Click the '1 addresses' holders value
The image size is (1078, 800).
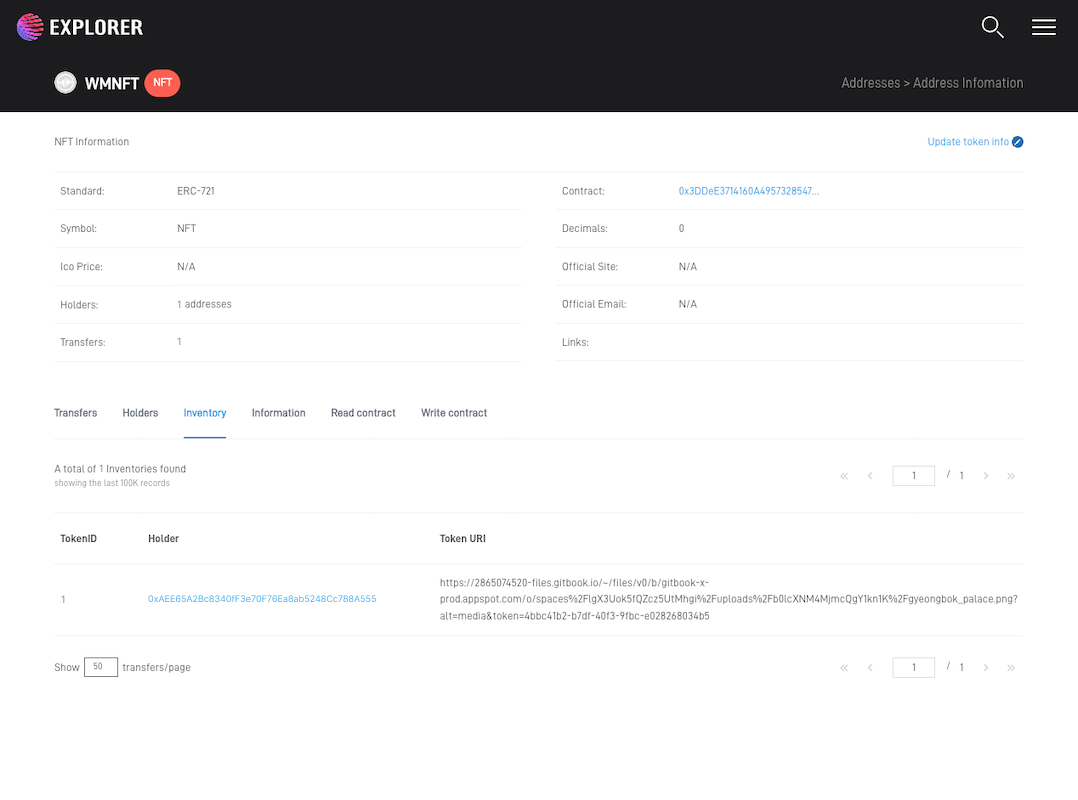click(x=204, y=304)
